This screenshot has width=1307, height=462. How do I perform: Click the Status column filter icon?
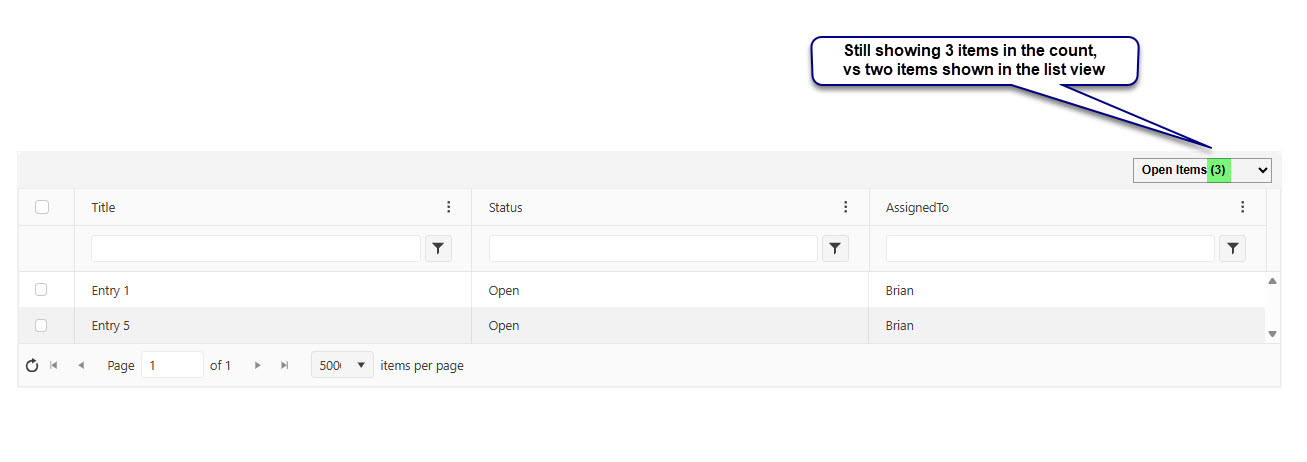835,249
